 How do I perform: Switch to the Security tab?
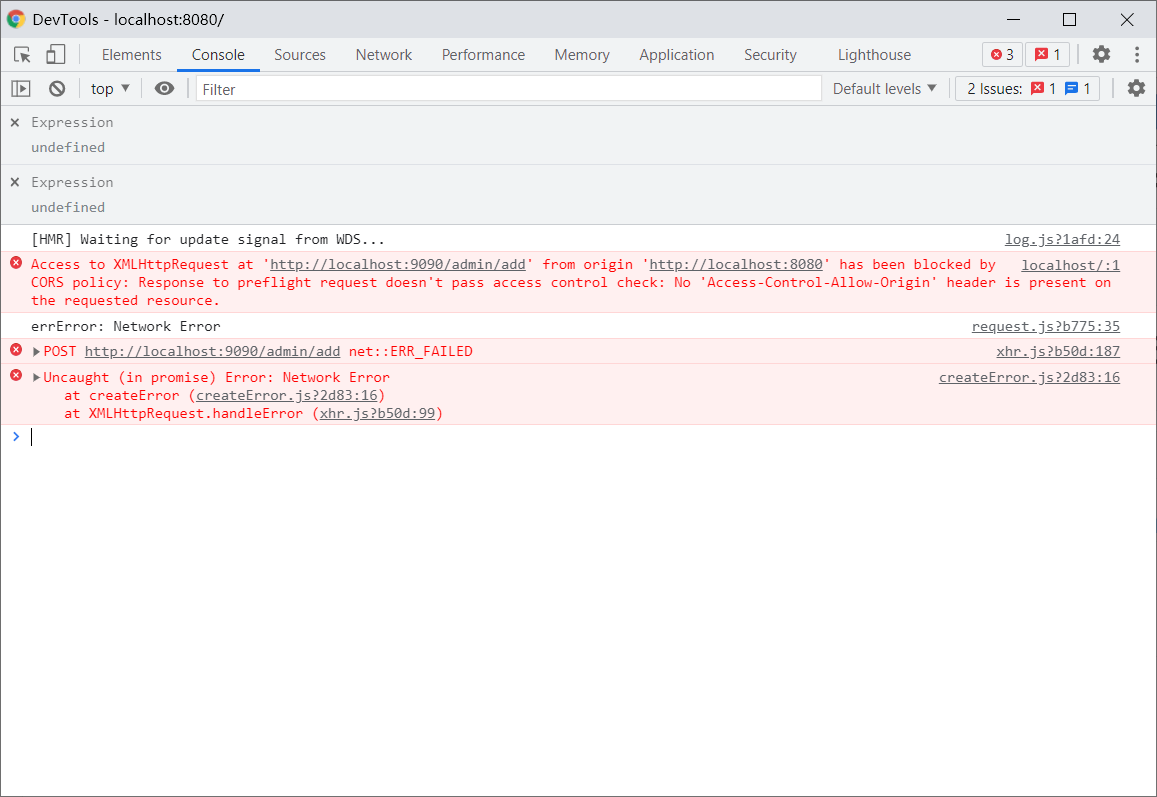click(770, 55)
